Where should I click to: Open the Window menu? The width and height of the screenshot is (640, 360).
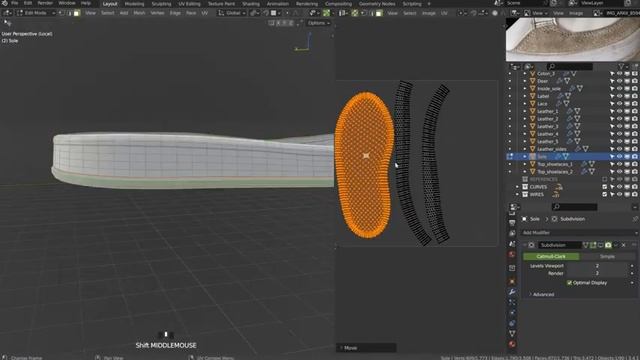67,3
